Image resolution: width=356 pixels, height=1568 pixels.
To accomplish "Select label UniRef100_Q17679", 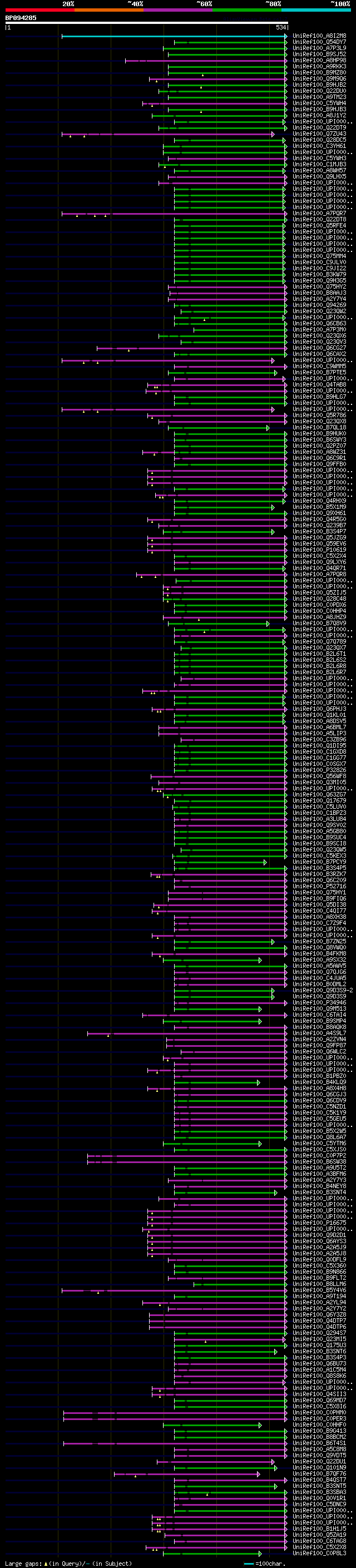I will pos(319,801).
